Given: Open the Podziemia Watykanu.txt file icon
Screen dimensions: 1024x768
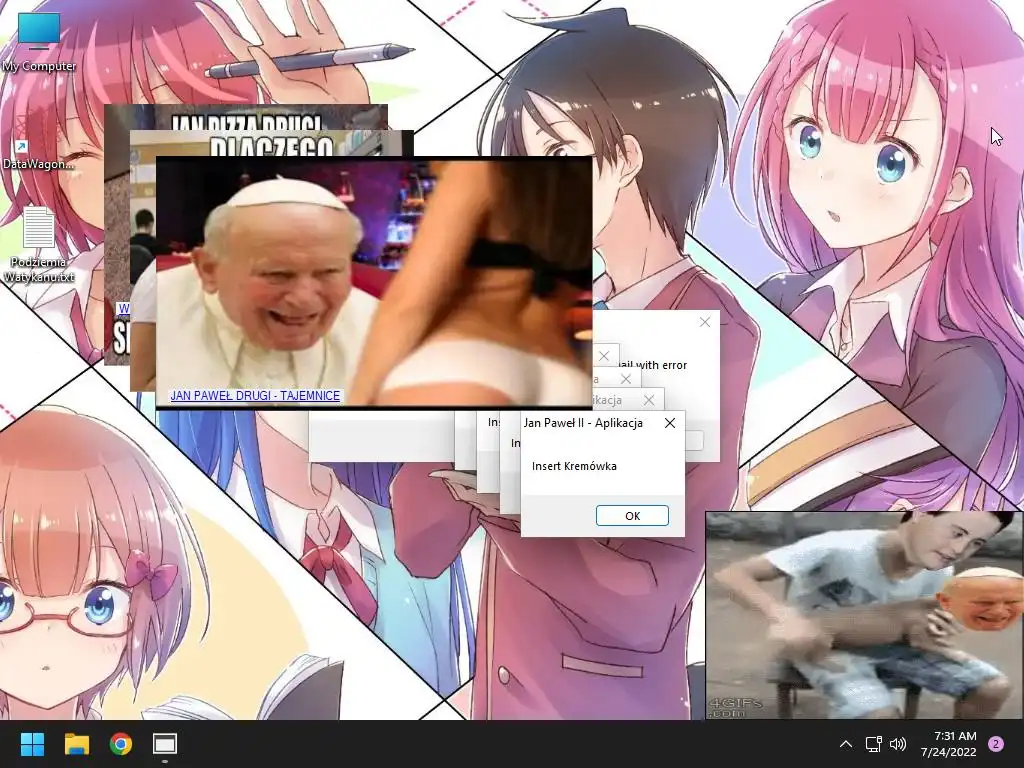Looking at the screenshot, I should coord(39,244).
